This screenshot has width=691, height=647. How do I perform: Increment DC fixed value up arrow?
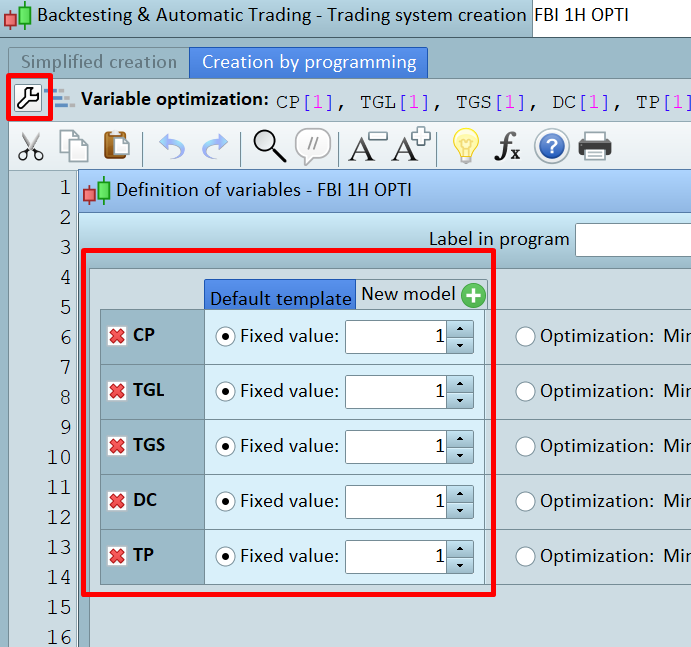(x=460, y=494)
